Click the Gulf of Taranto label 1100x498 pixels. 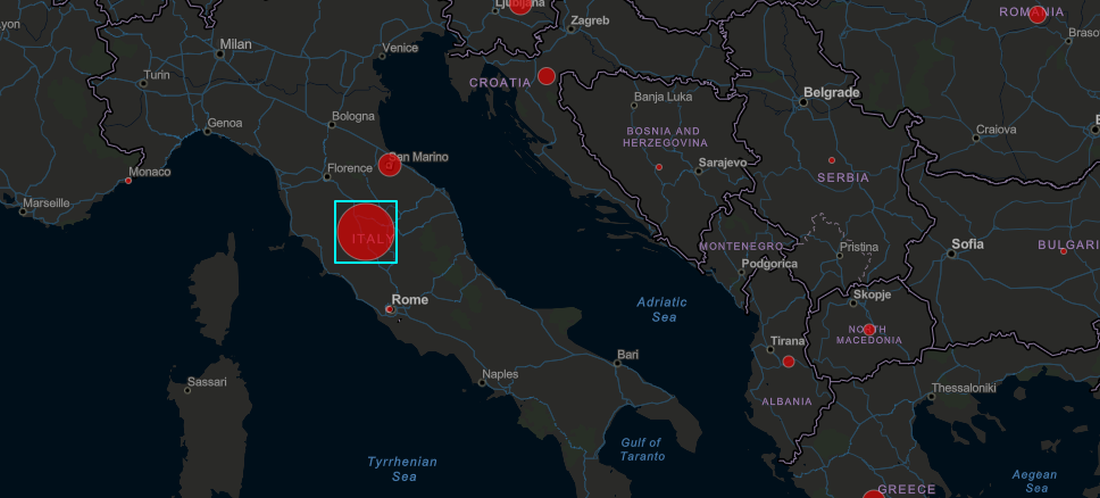click(x=640, y=450)
